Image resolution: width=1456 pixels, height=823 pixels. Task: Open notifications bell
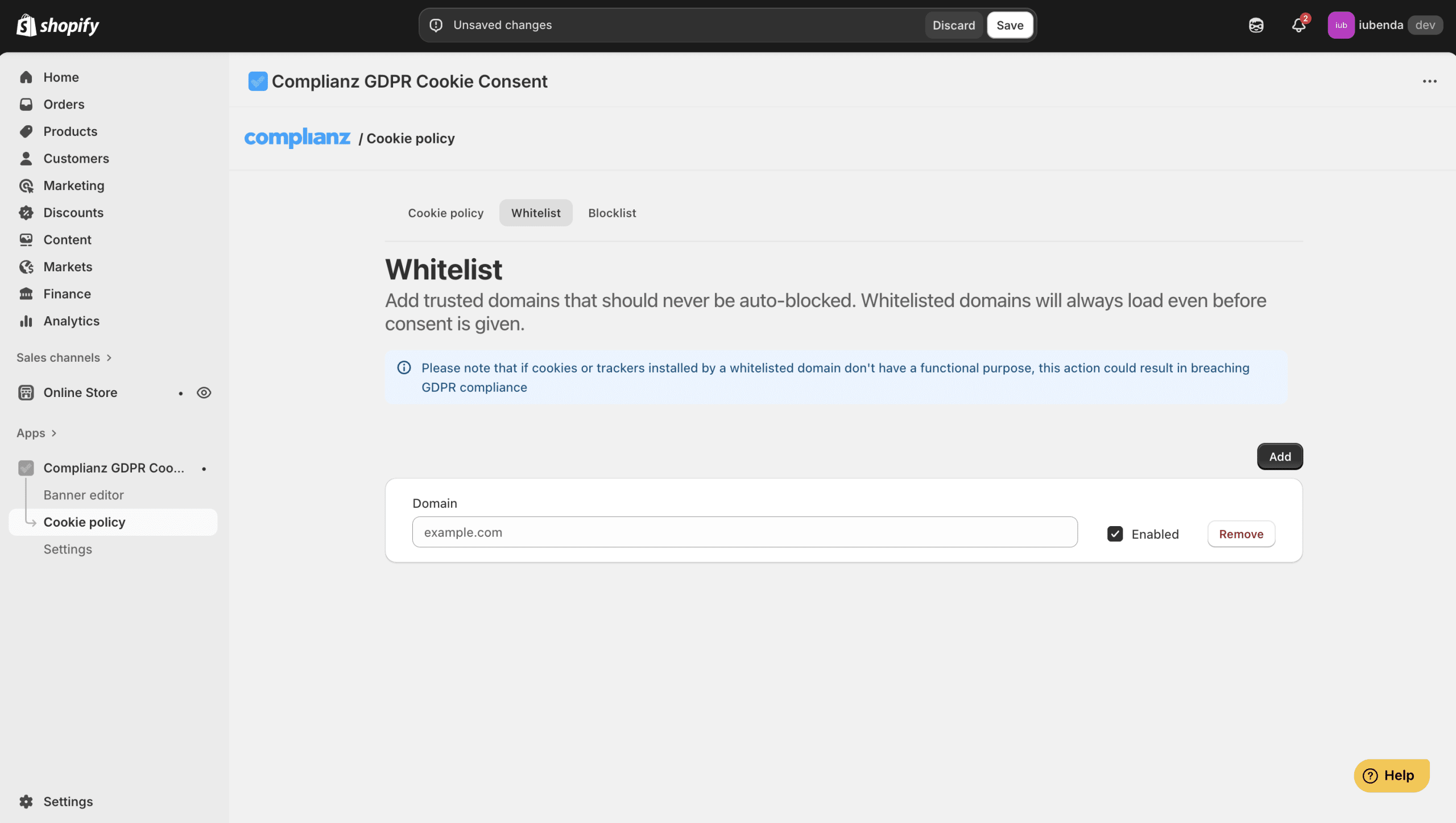pos(1298,25)
